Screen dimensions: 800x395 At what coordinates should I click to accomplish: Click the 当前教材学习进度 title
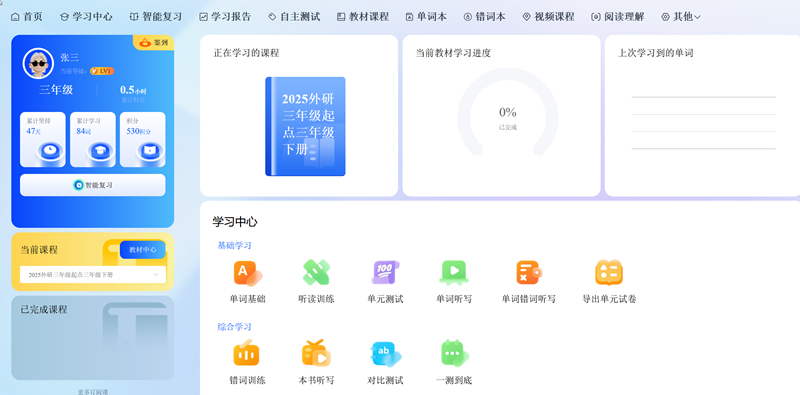pos(453,53)
